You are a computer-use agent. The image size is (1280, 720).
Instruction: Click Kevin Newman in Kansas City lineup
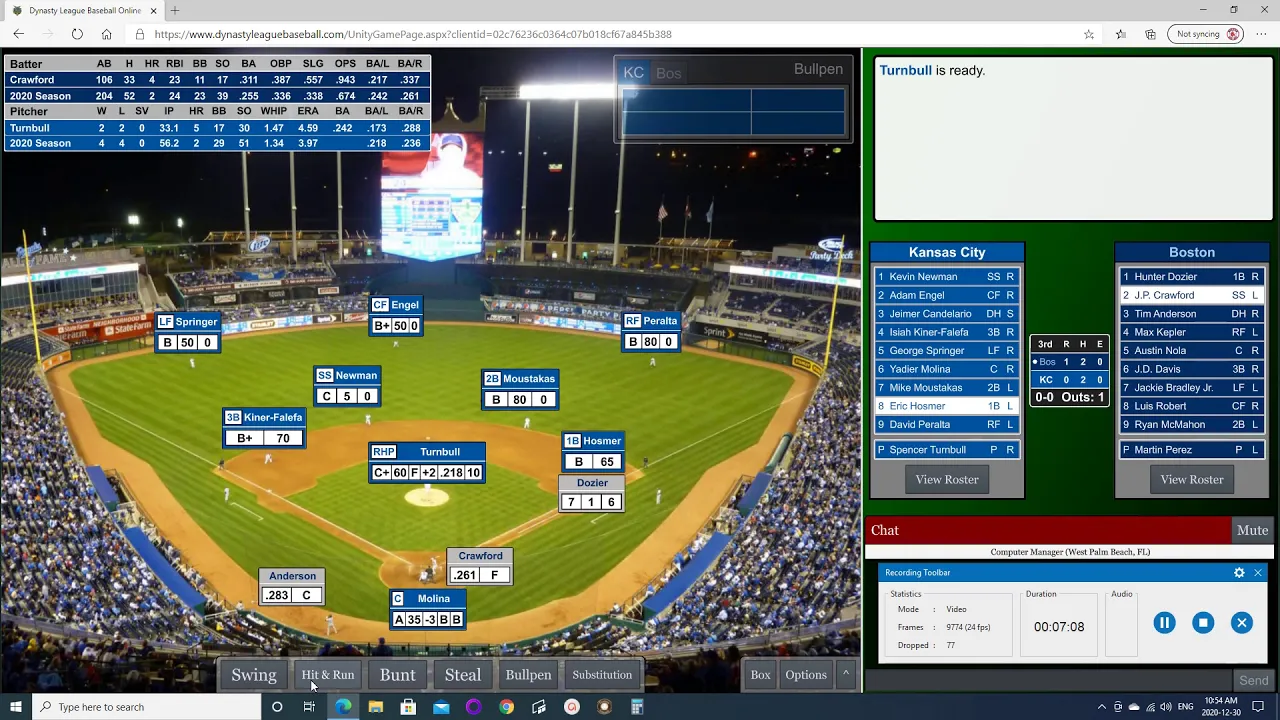tap(947, 277)
